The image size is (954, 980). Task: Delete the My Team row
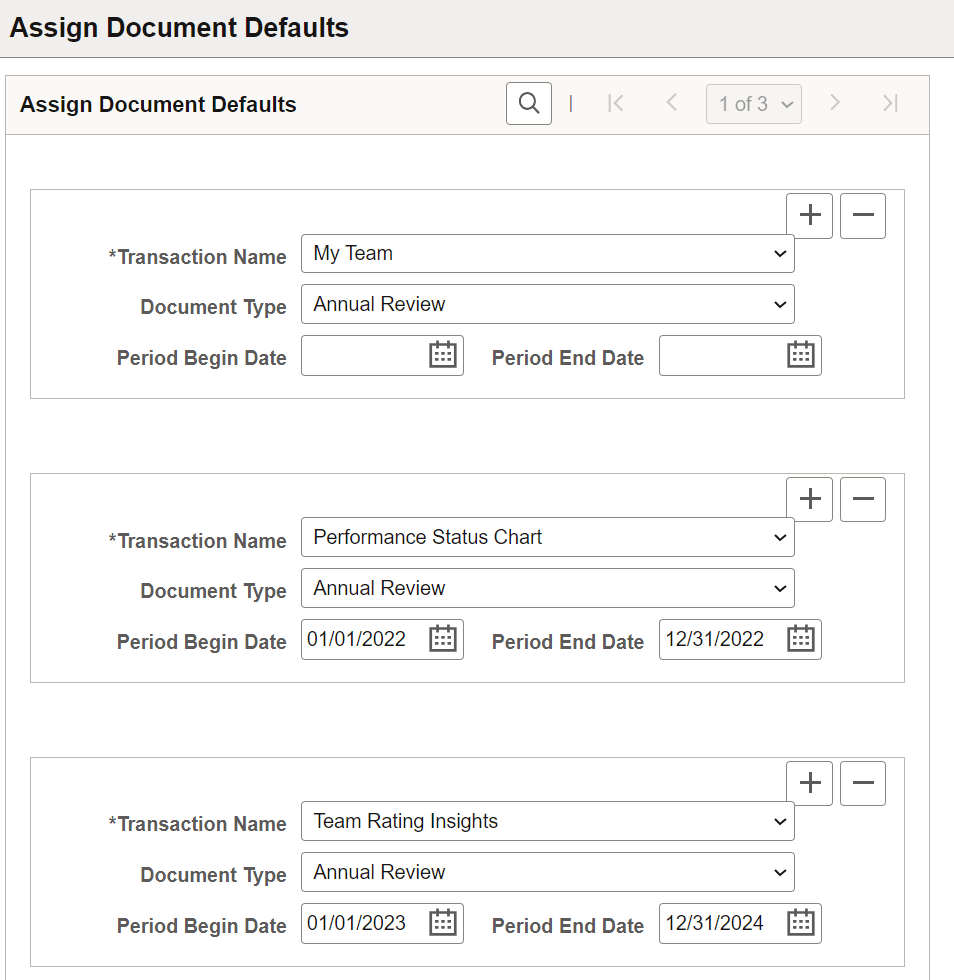click(x=862, y=215)
